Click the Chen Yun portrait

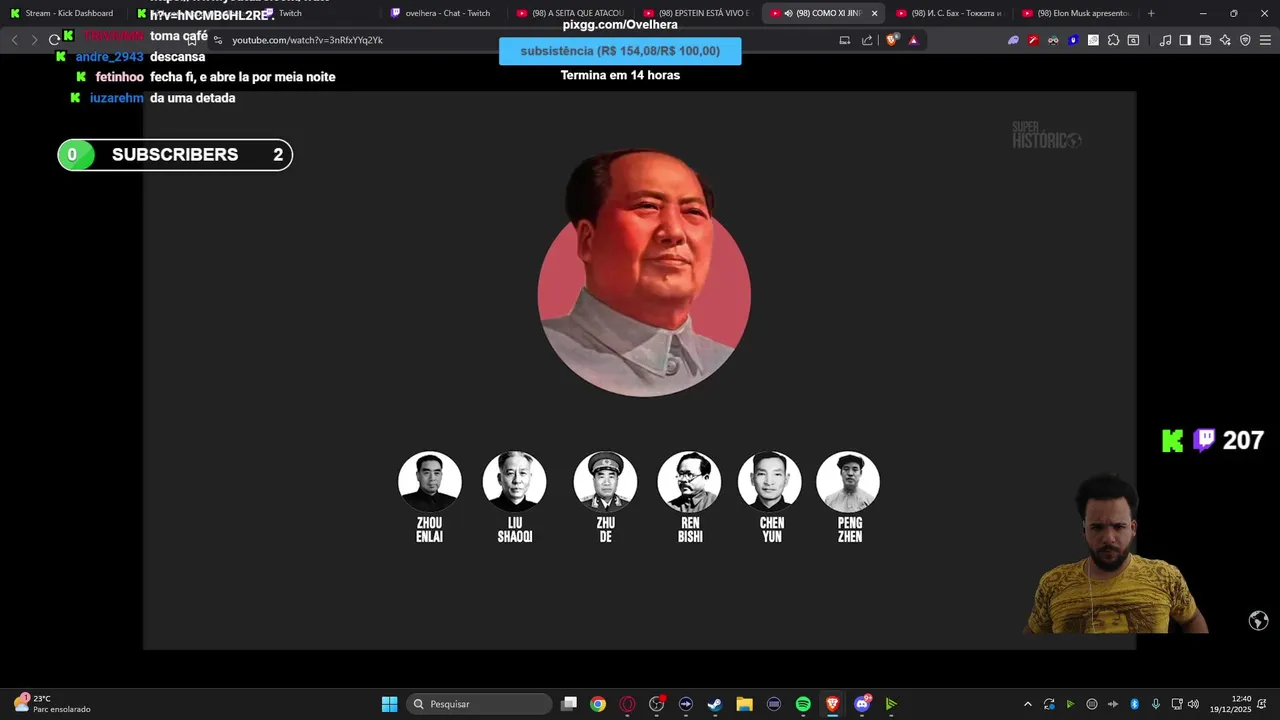[x=770, y=481]
